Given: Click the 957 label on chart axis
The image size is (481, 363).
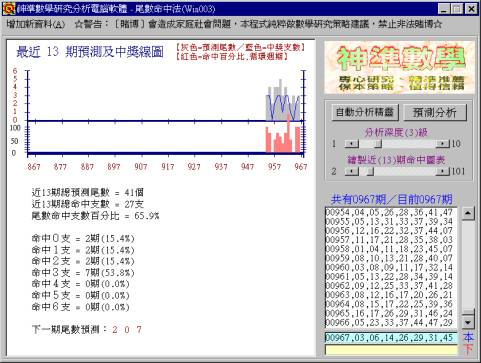Looking at the screenshot, I should pos(274,166).
